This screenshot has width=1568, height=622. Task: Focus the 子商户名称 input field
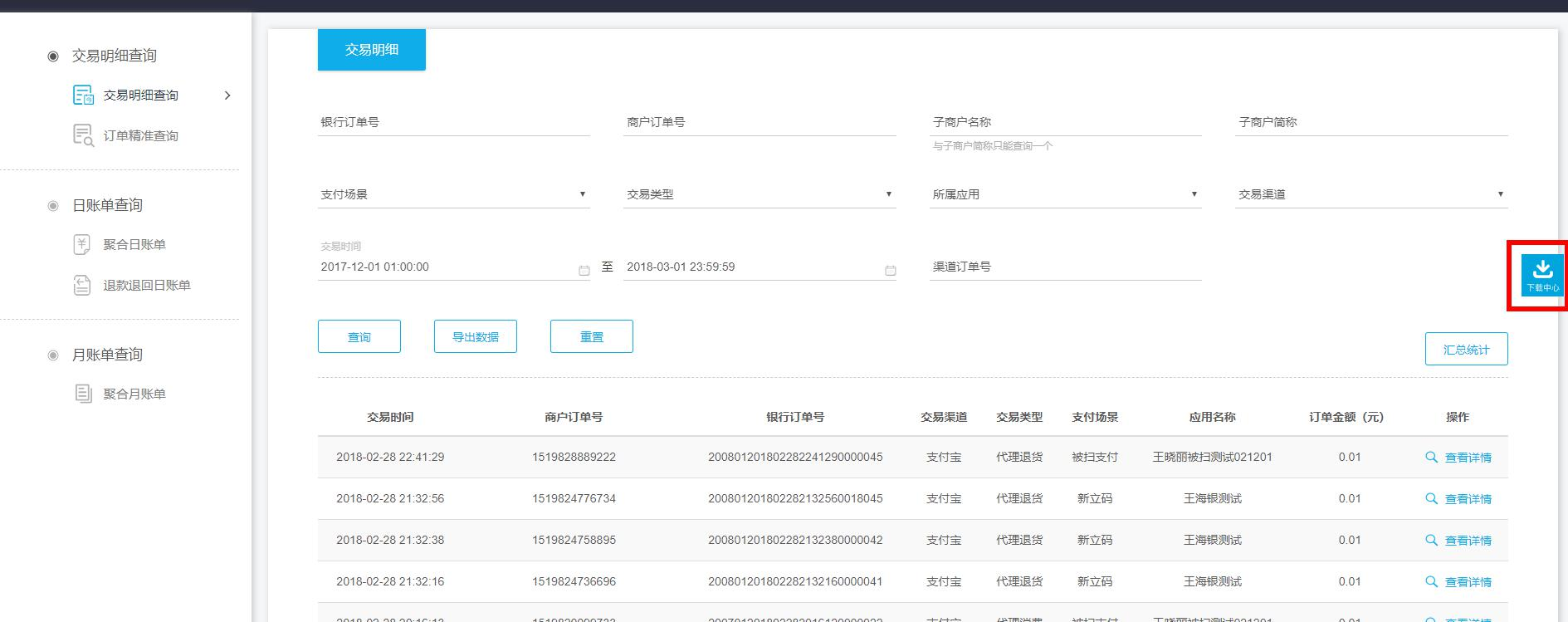click(x=1066, y=122)
